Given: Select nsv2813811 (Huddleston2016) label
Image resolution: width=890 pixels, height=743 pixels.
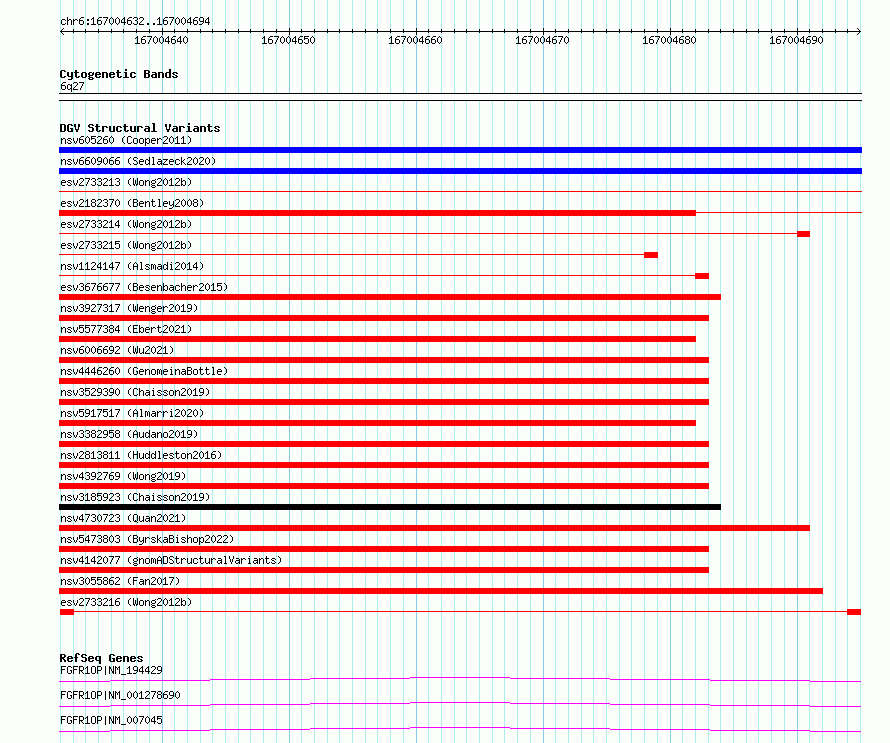Looking at the screenshot, I should (141, 455).
